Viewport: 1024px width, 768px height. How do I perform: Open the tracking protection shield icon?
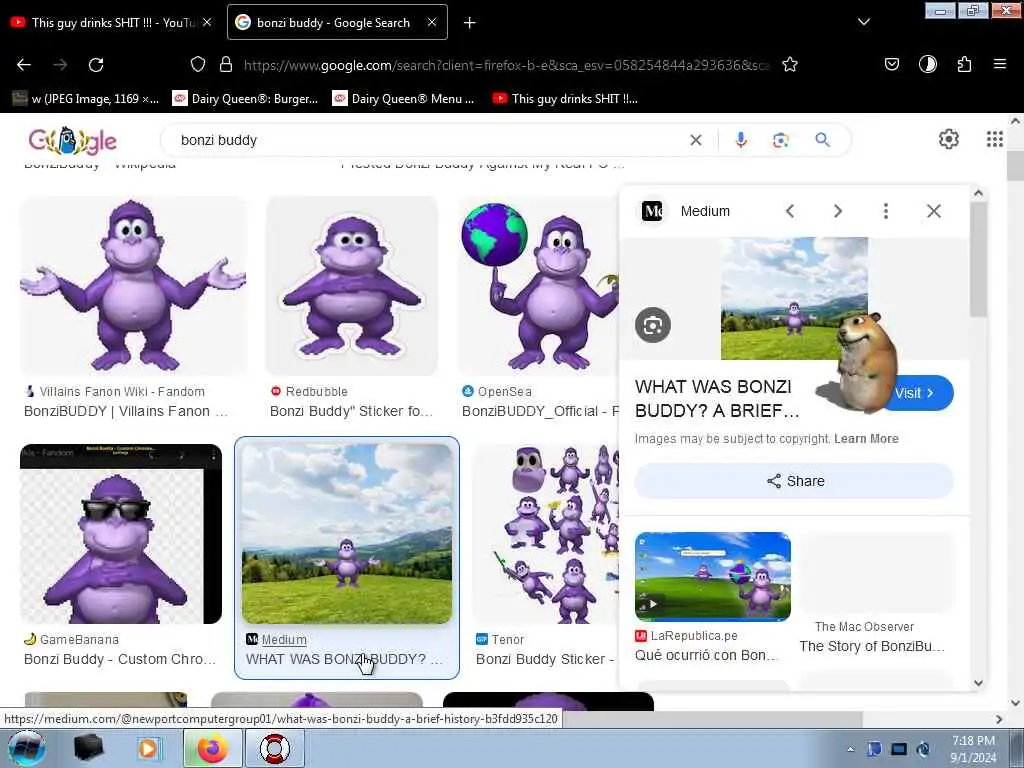tap(198, 64)
